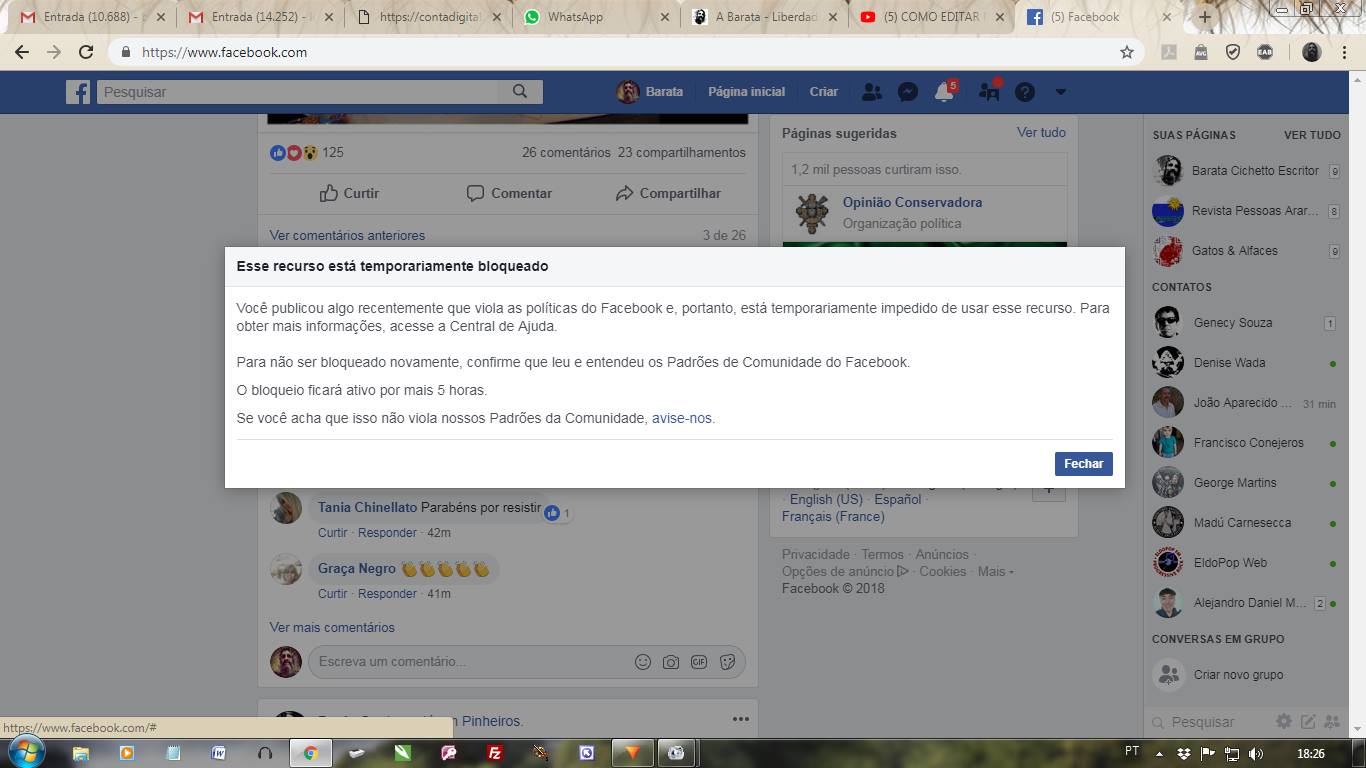This screenshot has width=1366, height=768.
Task: Close the blocked feature dialog with Fechar
Action: click(x=1083, y=464)
